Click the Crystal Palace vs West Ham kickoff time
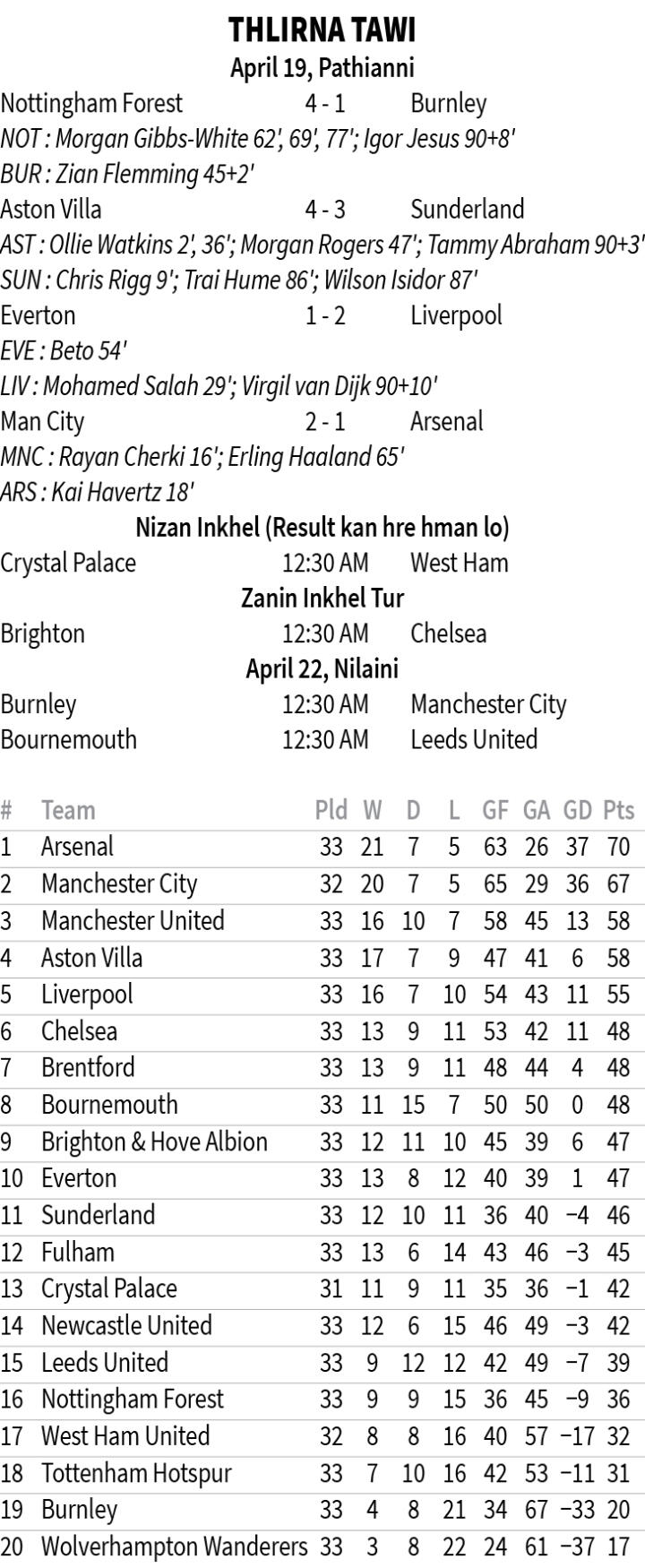Viewport: 645px width, 1568px height. 324,563
